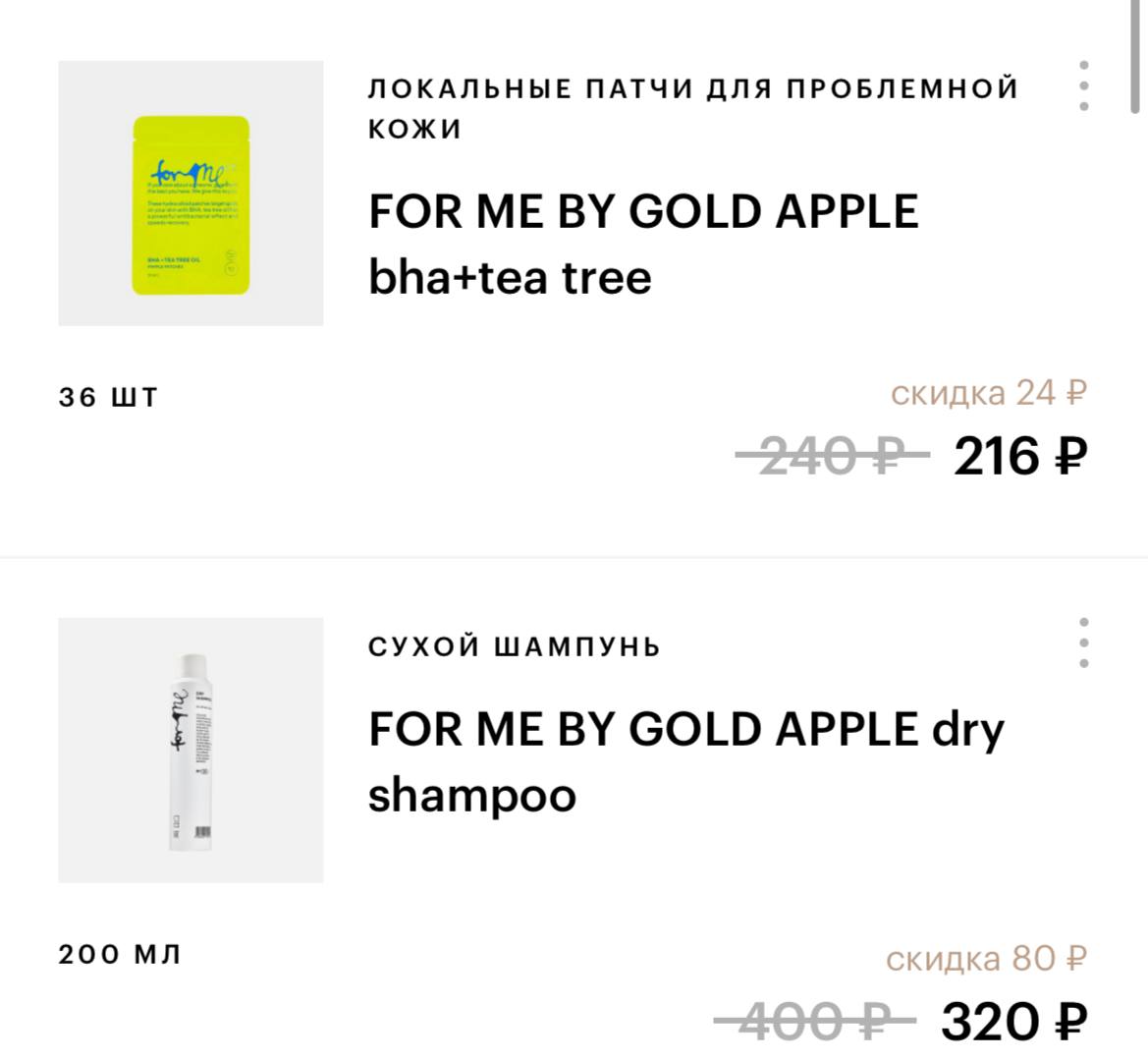Click the crossed-out 240 ₽ old price
The image size is (1148, 1061).
833,456
